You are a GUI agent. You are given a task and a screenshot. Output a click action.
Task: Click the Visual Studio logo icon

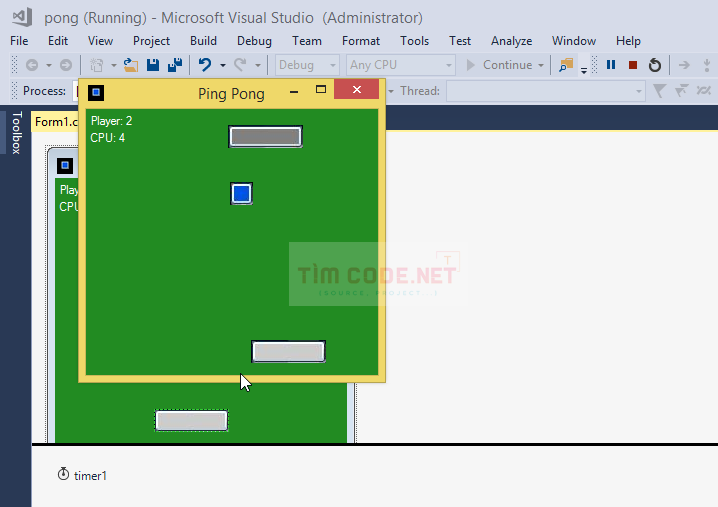click(22, 17)
